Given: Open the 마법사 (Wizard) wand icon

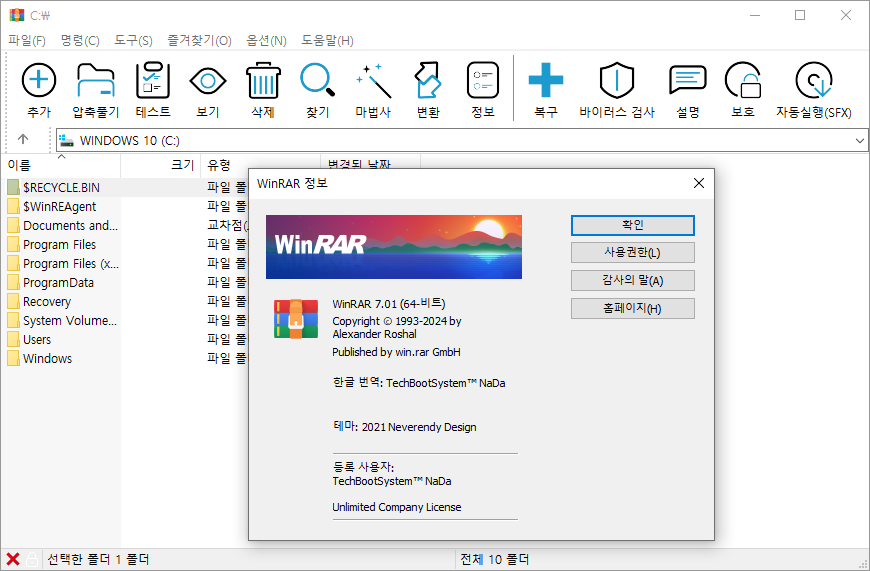Looking at the screenshot, I should [373, 80].
